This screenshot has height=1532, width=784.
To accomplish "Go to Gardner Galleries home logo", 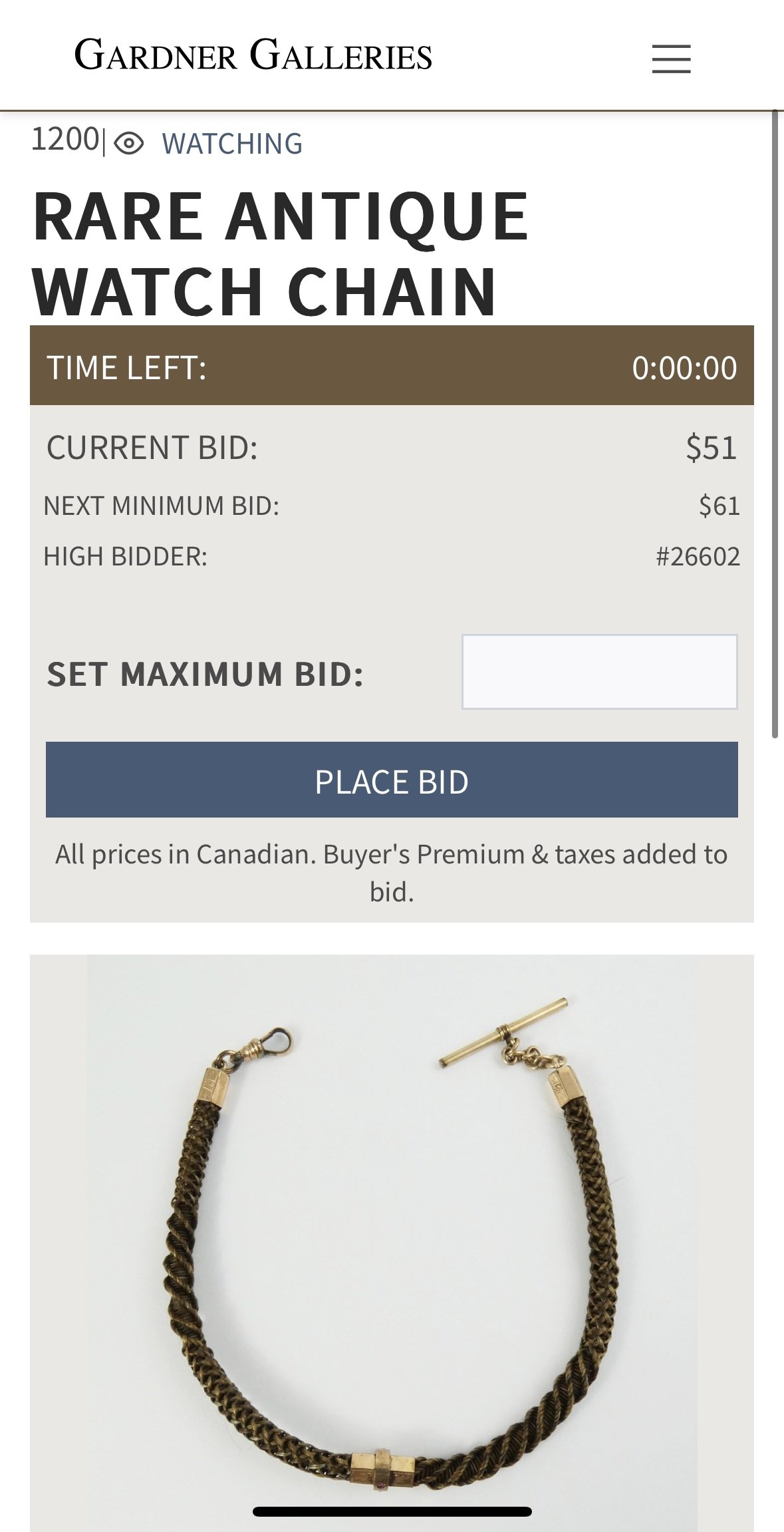I will click(x=253, y=56).
